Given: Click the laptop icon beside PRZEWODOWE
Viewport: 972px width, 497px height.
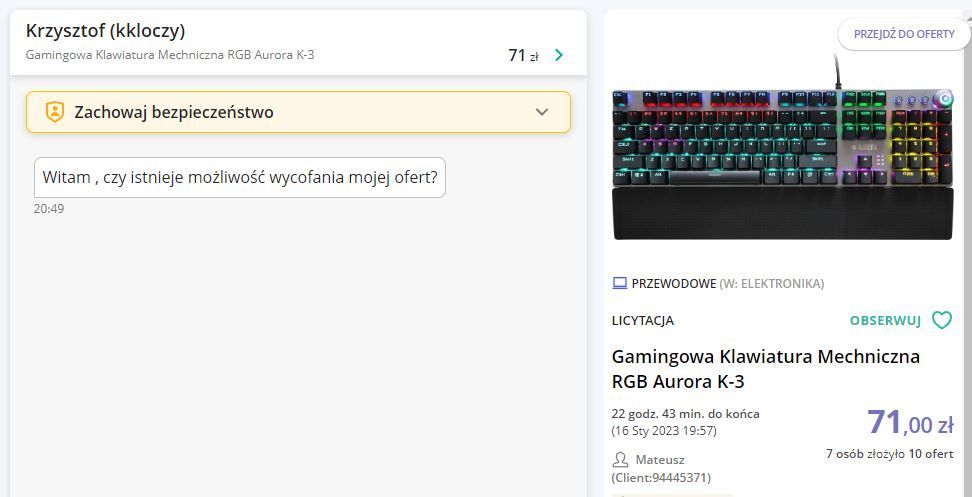Looking at the screenshot, I should [620, 284].
